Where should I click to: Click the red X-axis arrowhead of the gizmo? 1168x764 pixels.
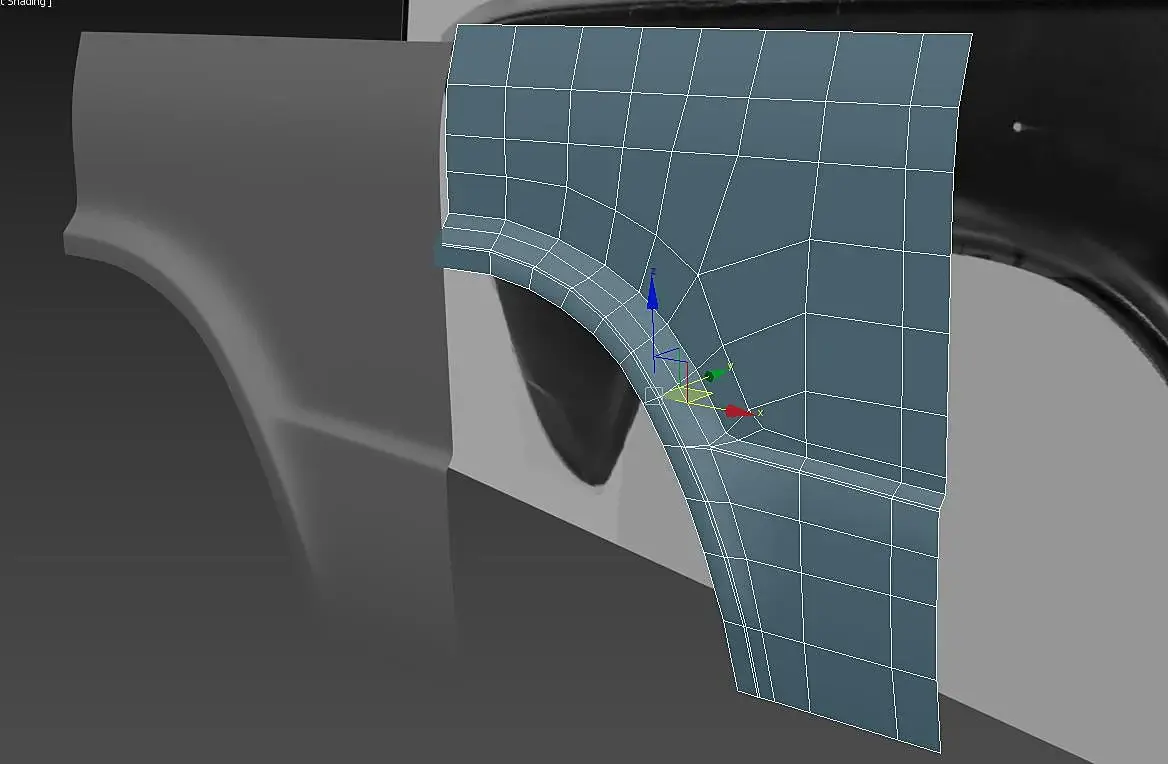[738, 411]
